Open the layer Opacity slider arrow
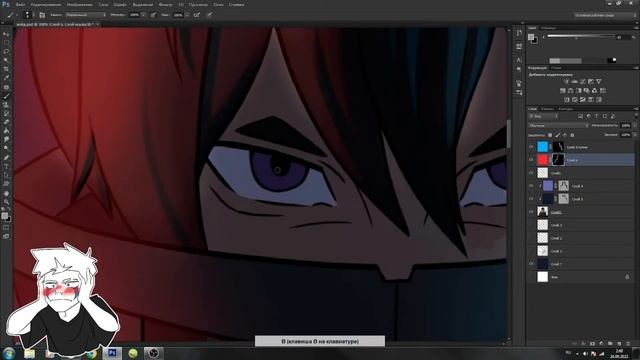This screenshot has width=640, height=360. pyautogui.click(x=635, y=125)
